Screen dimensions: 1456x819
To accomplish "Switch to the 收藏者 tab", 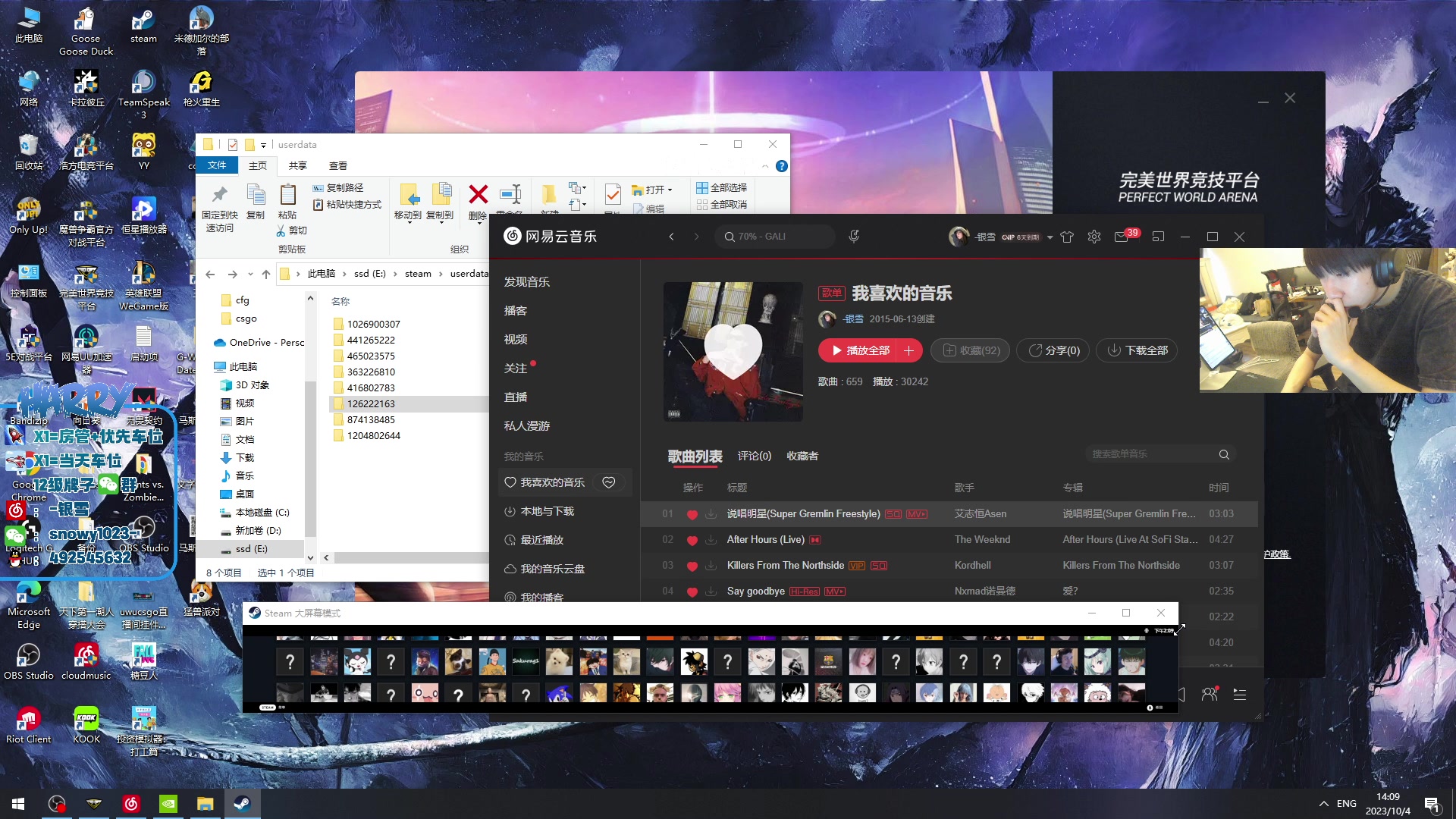I will point(802,456).
